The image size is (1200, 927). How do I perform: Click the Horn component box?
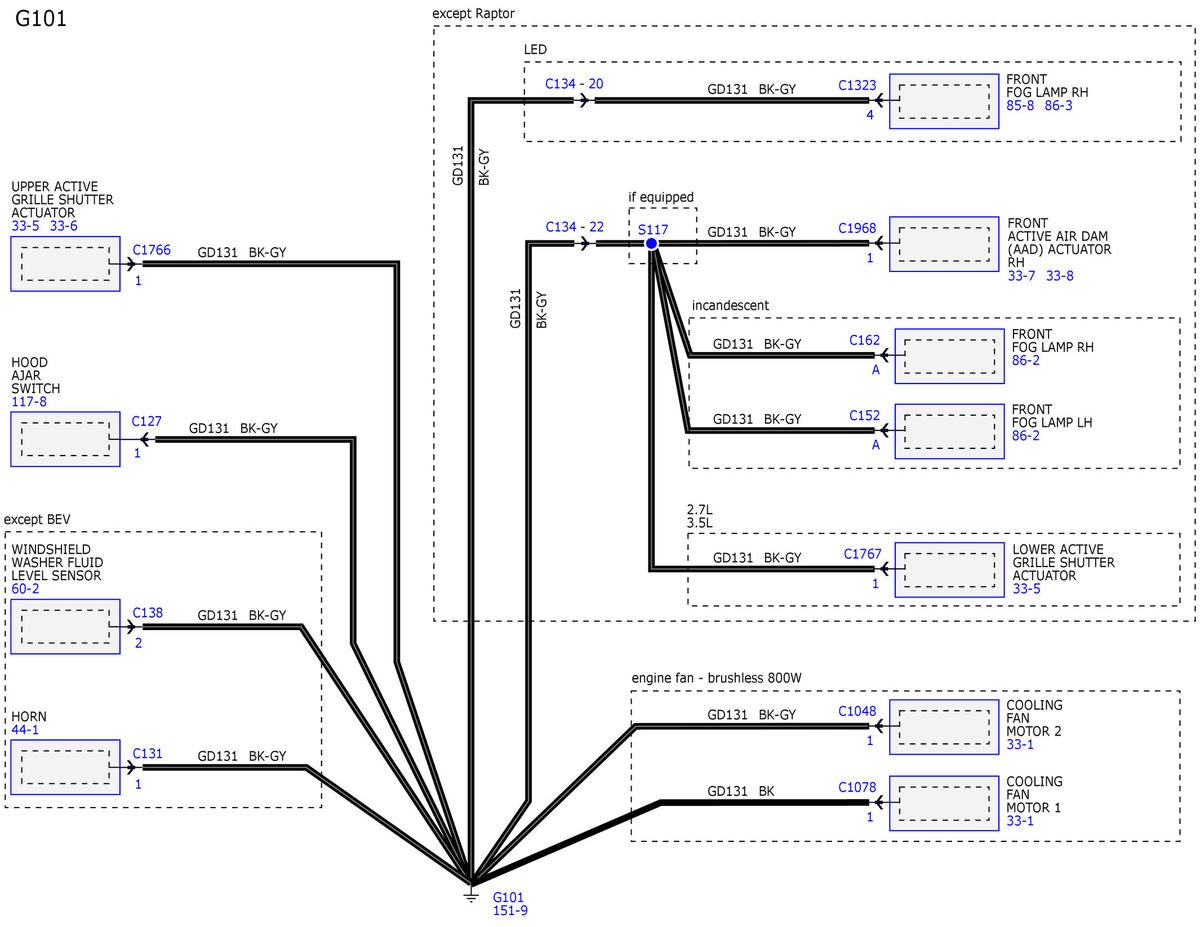tap(65, 767)
